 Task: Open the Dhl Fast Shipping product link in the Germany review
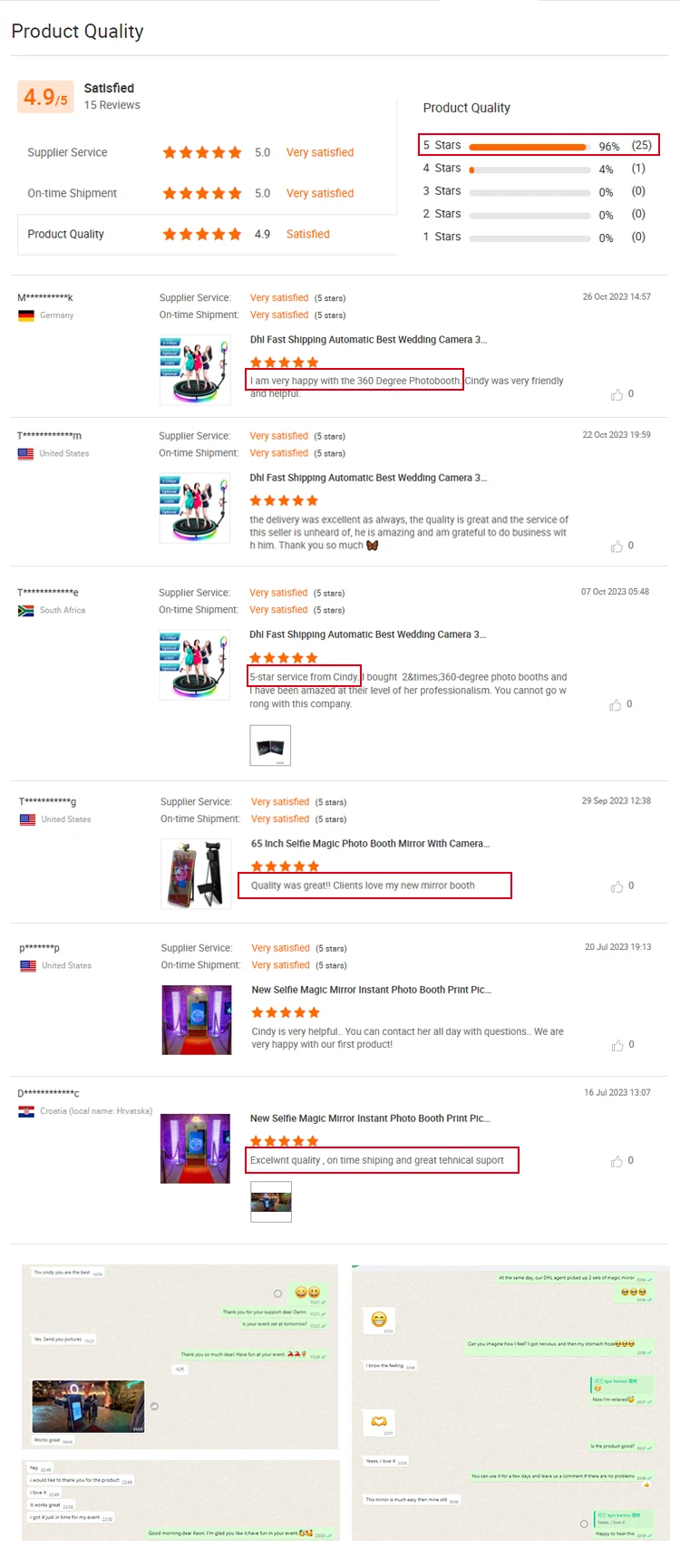(368, 340)
